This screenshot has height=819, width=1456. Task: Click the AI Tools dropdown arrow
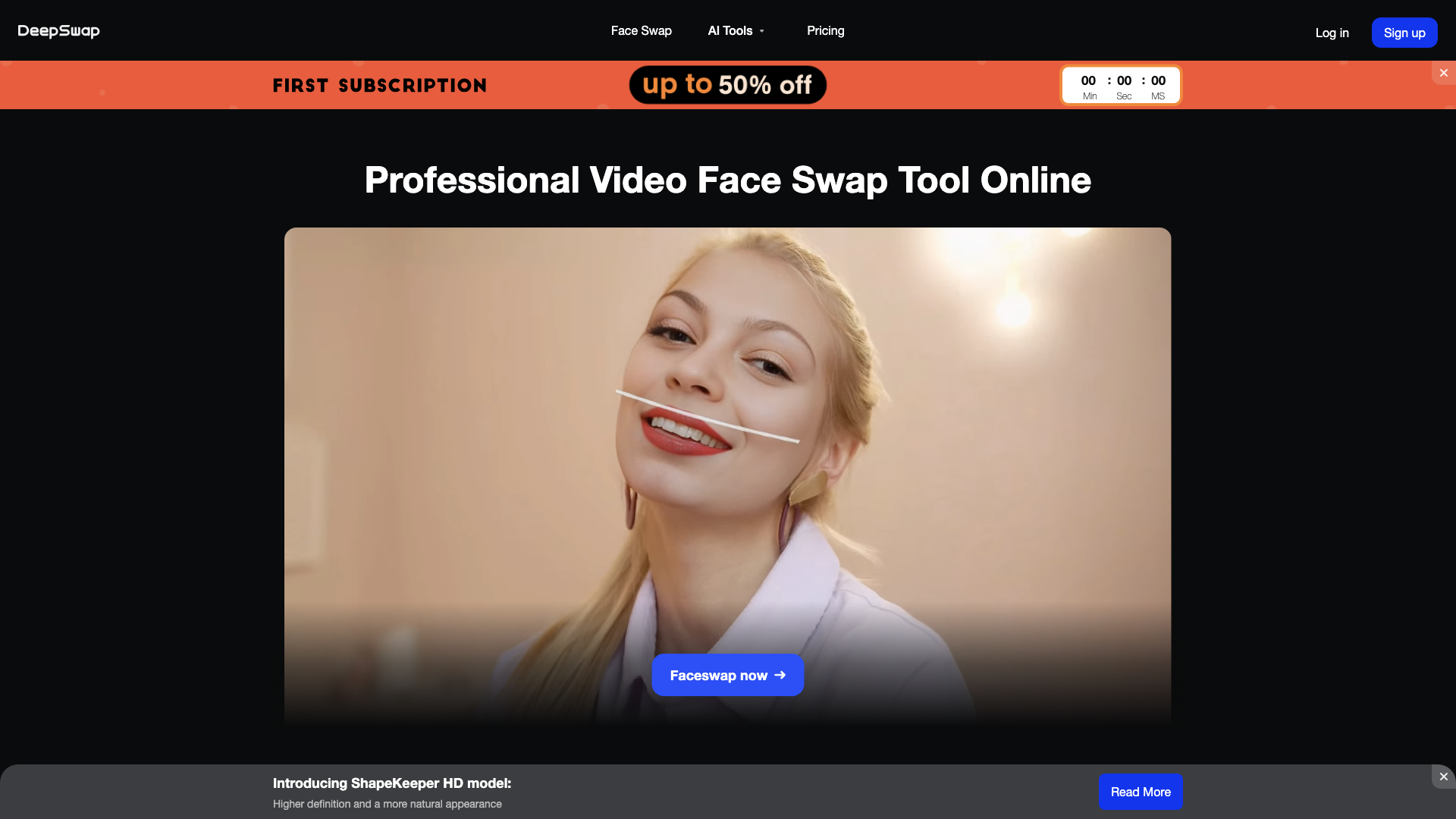[x=762, y=31]
